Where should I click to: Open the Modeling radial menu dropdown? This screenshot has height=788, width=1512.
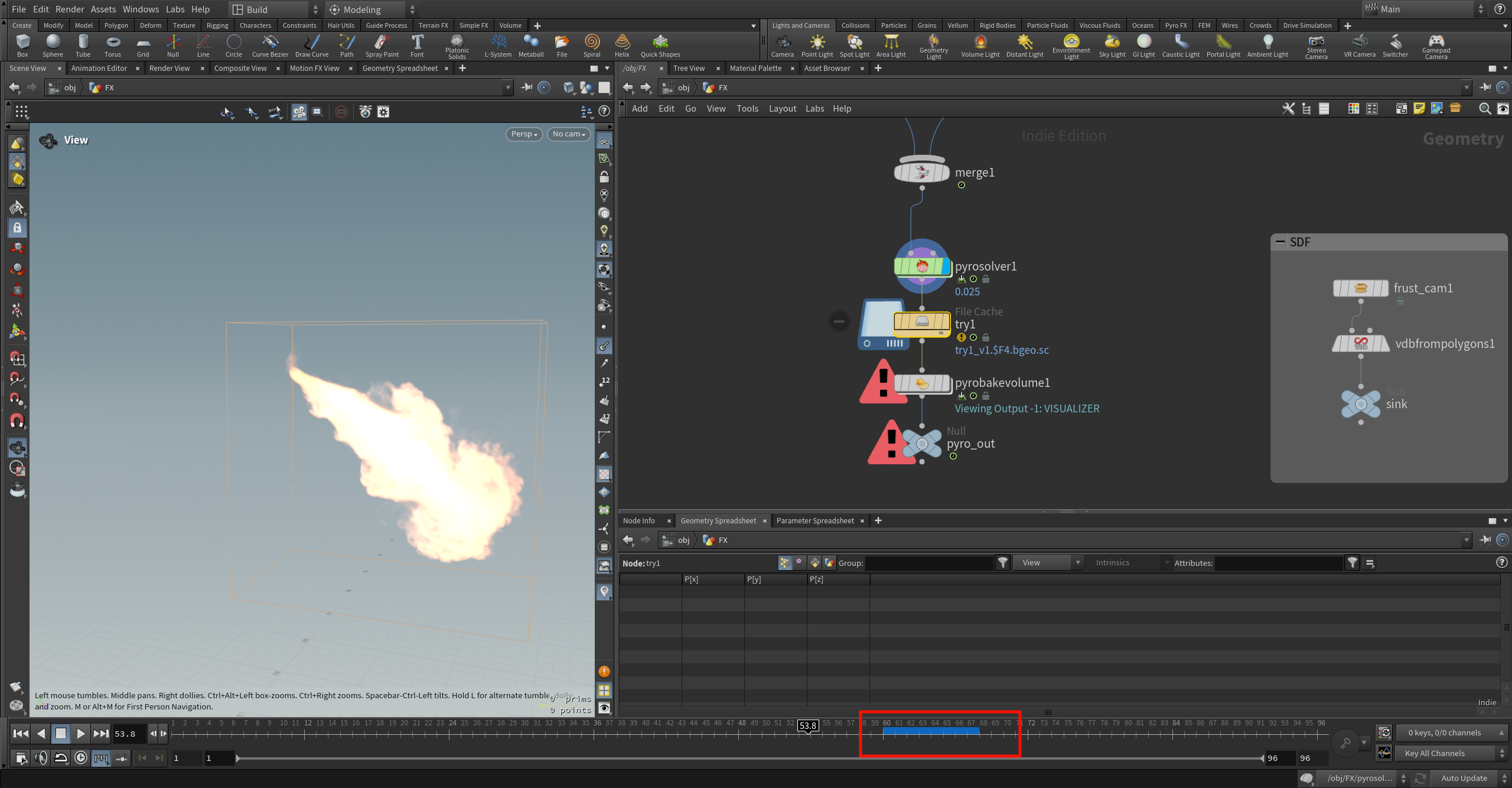click(372, 9)
